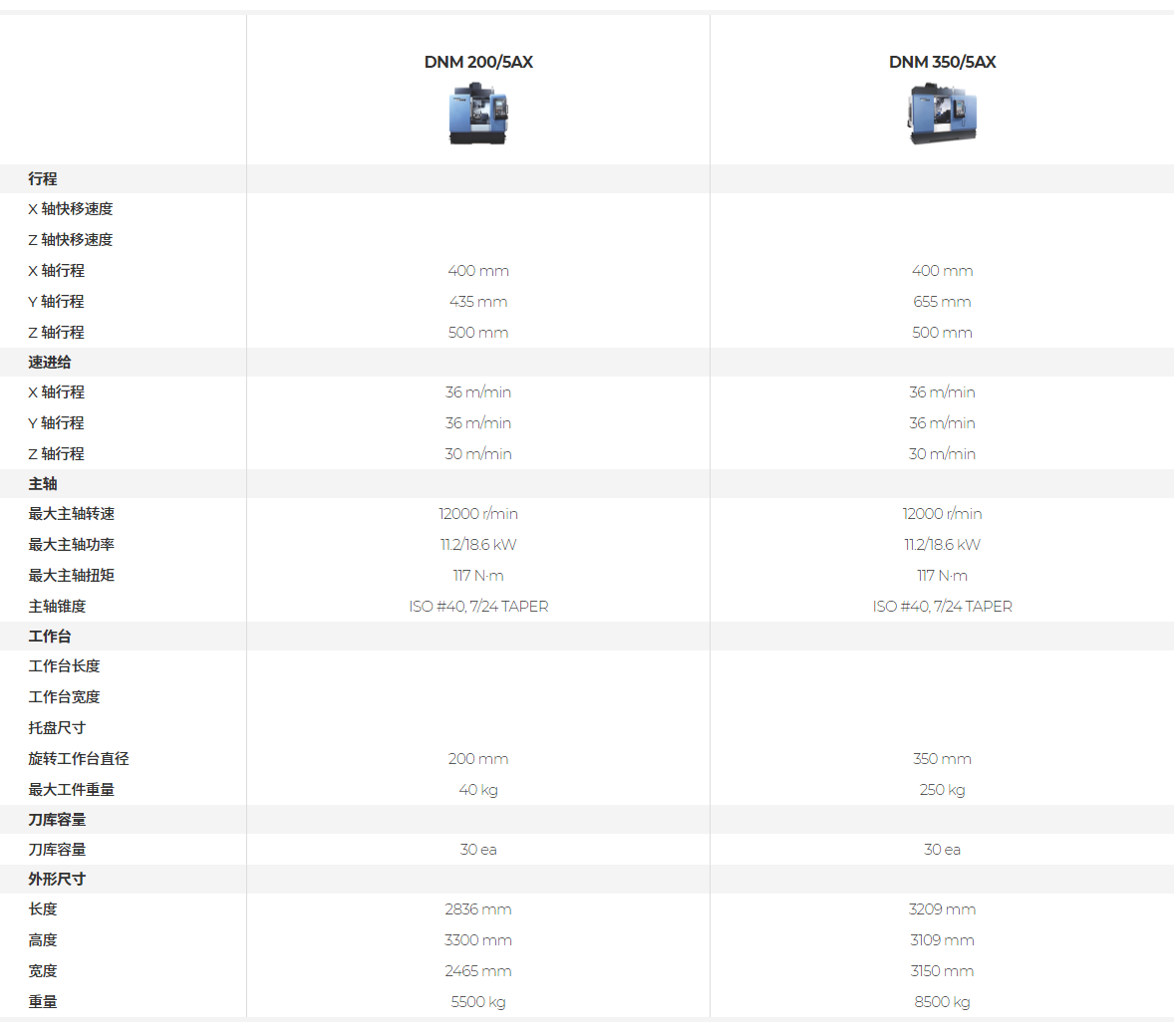Click ISO #40 taper in DNM 200/5AX column
Viewport: 1176px width, 1035px height.
click(478, 607)
